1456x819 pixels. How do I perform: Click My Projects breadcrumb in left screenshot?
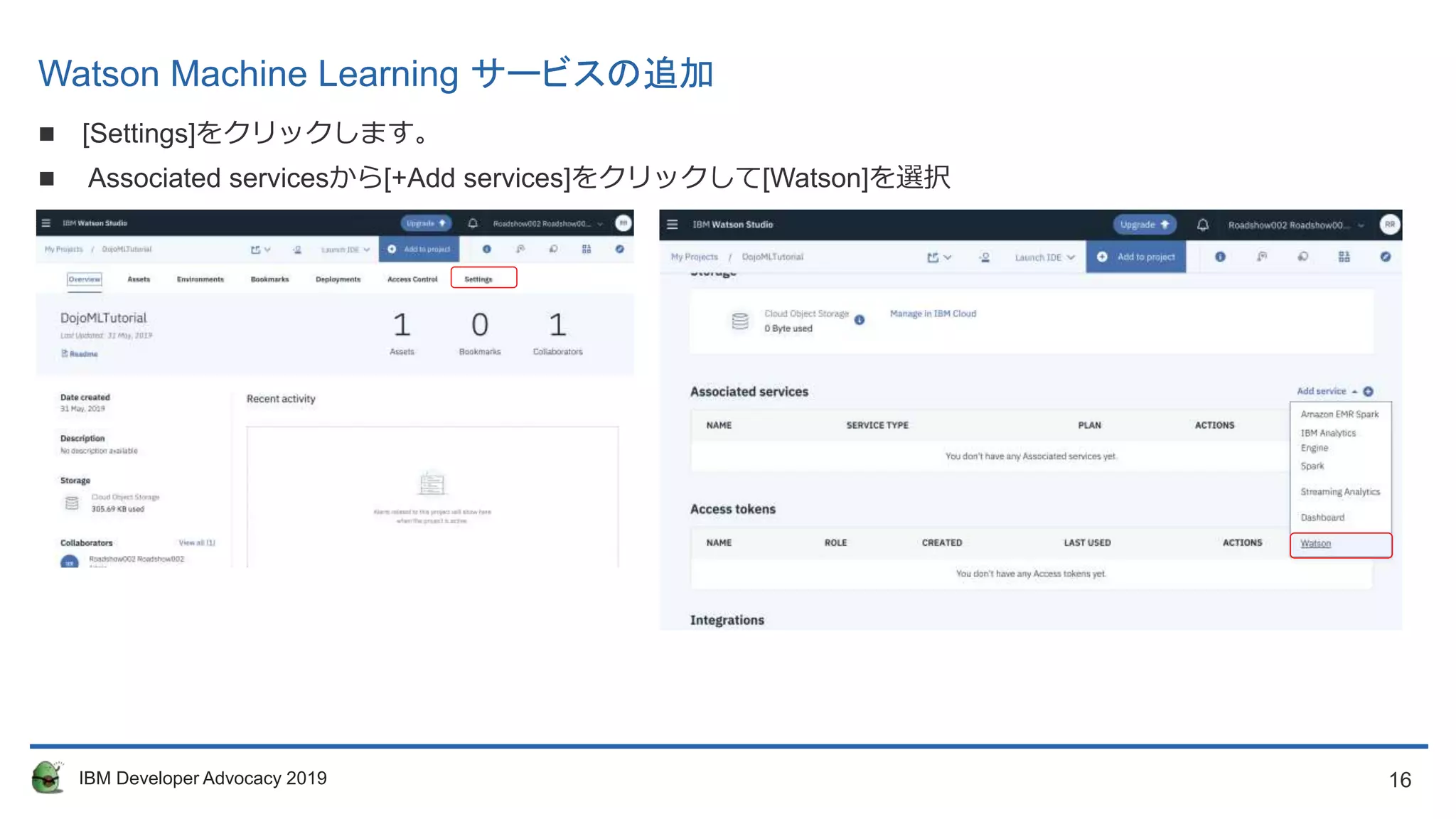(x=64, y=250)
